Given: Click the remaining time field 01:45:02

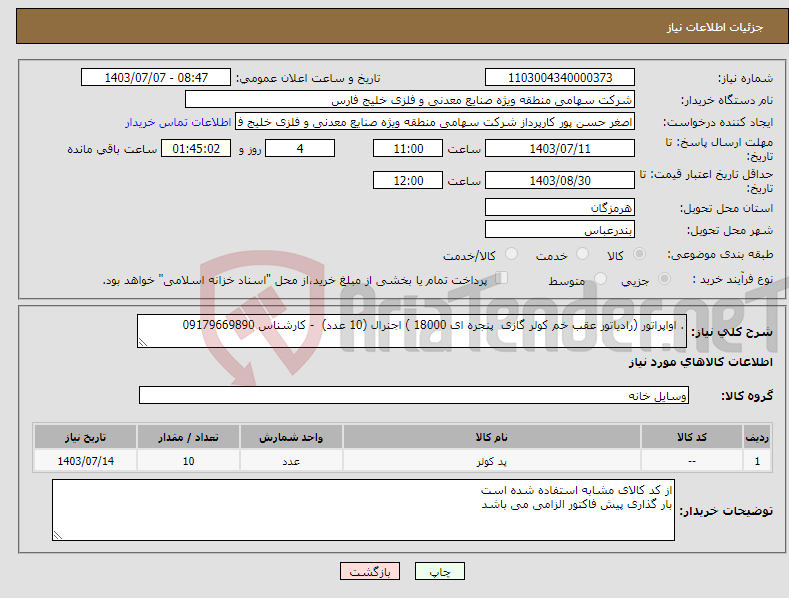Looking at the screenshot, I should [196, 148].
